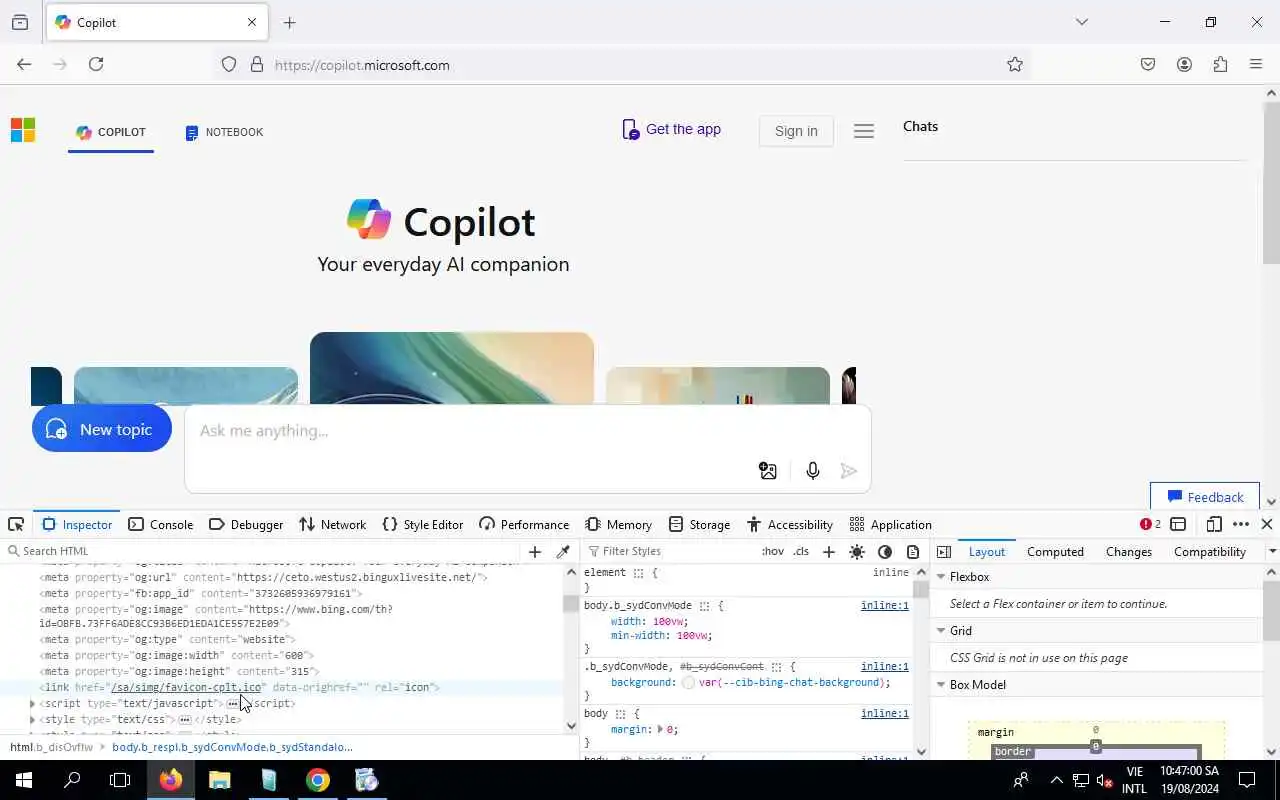Add a new CSS rule in Styles pane
The height and width of the screenshot is (800, 1280).
coord(828,551)
